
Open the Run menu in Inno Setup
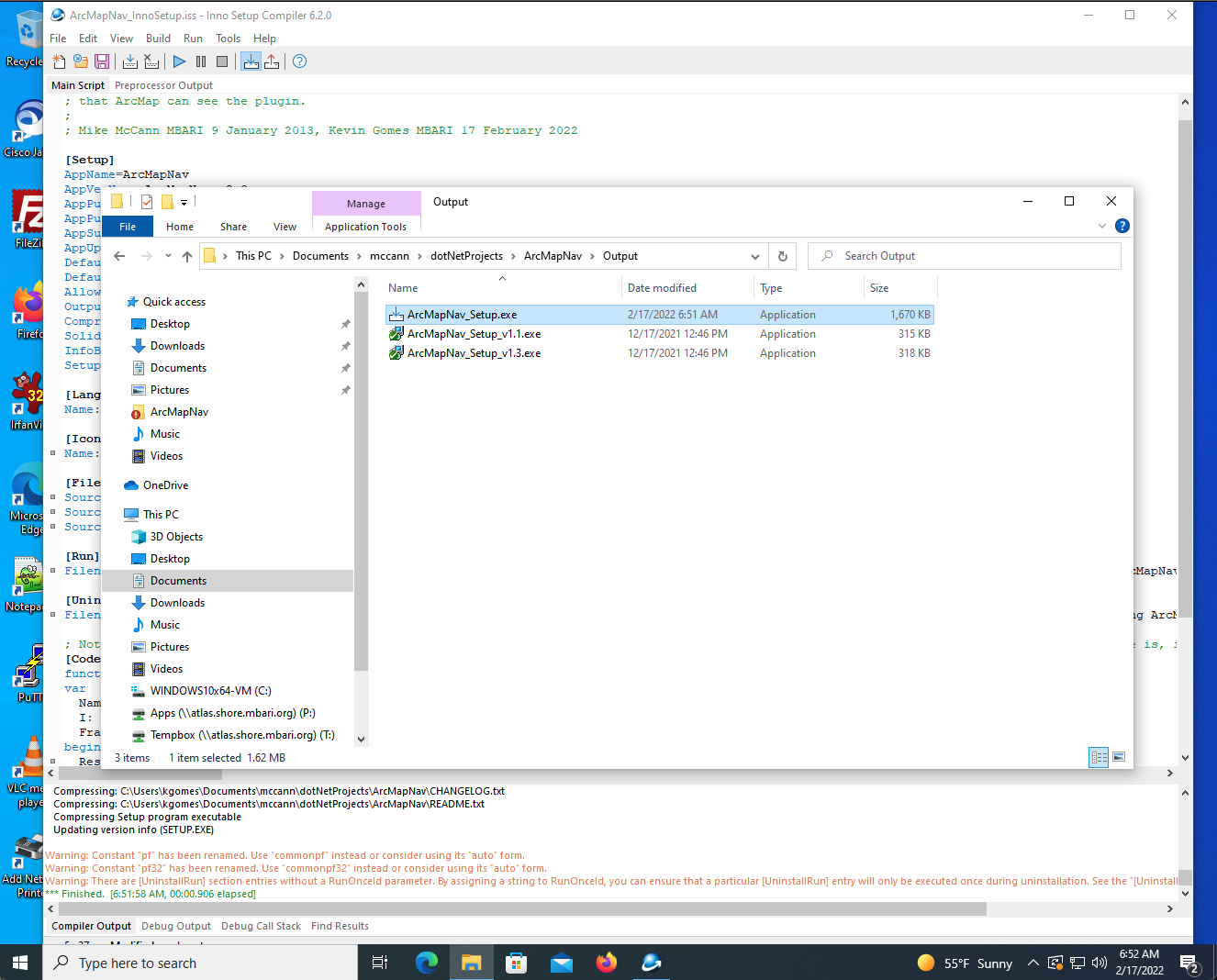[193, 39]
